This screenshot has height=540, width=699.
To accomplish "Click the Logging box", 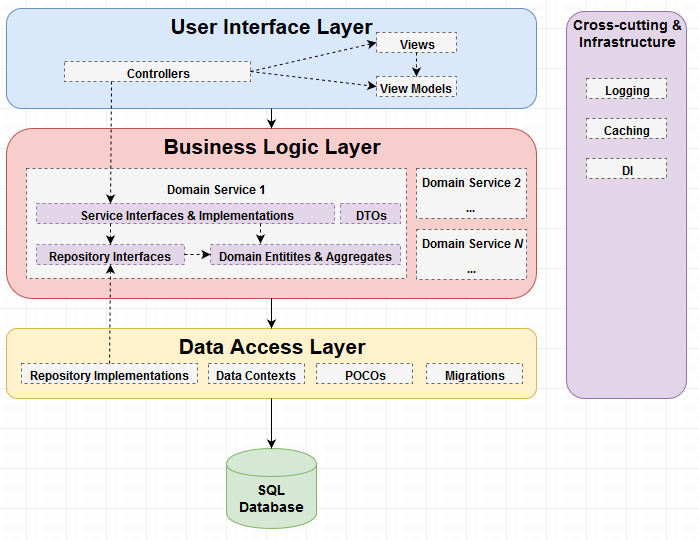I will (x=626, y=89).
